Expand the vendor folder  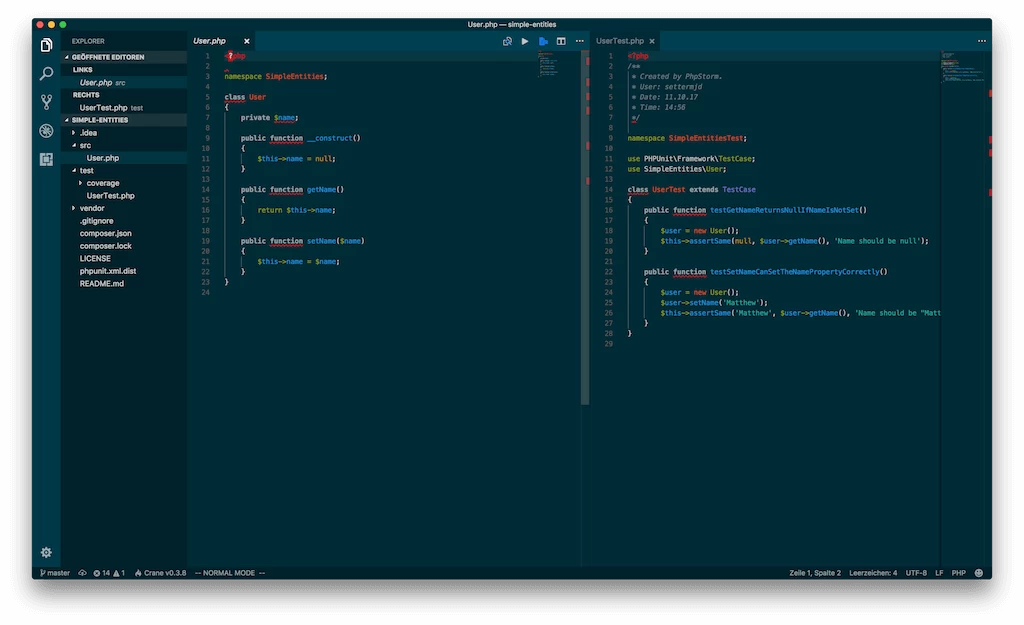pyautogui.click(x=91, y=208)
